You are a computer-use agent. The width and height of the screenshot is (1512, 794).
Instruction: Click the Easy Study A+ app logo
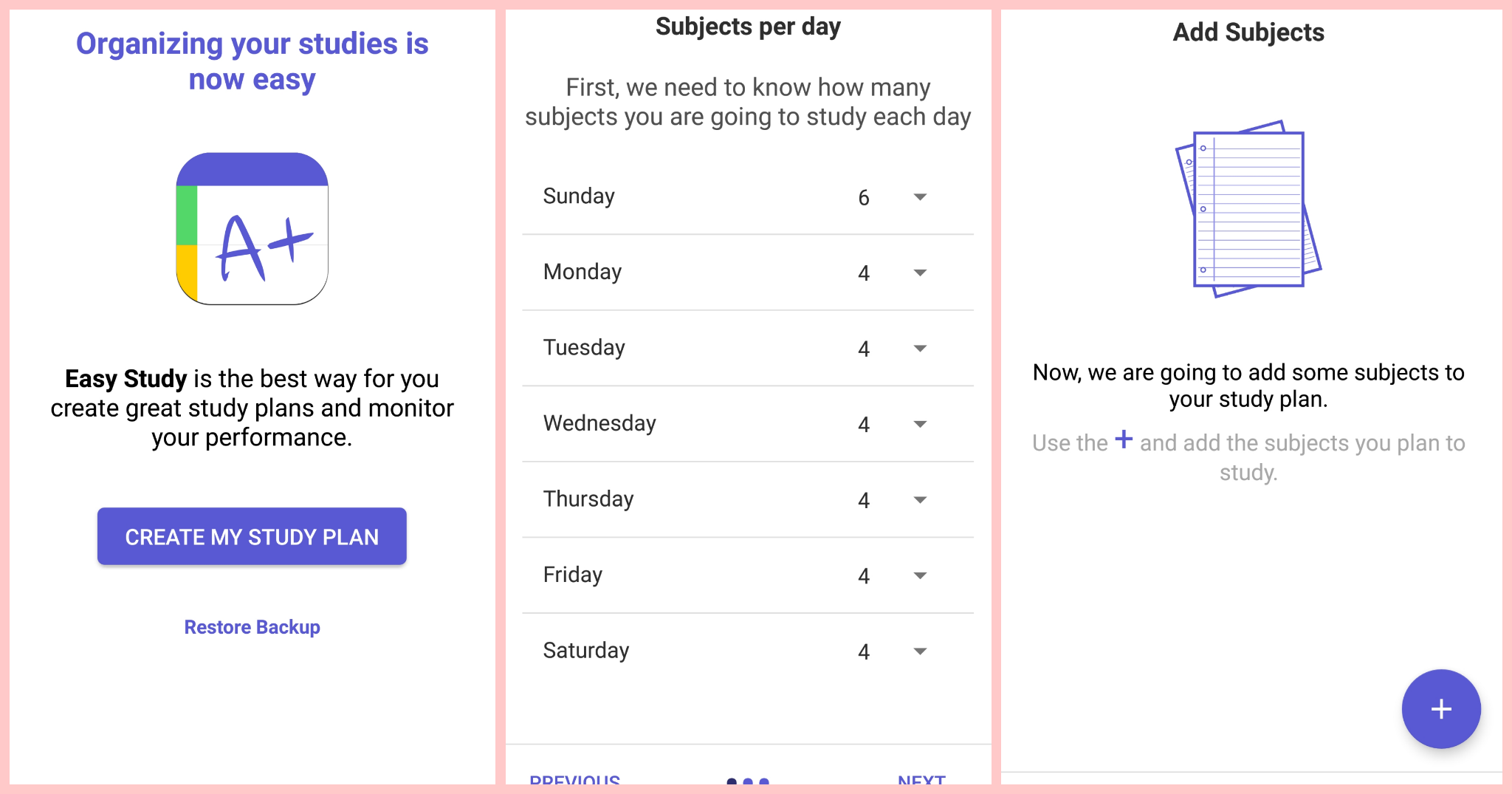click(x=252, y=228)
